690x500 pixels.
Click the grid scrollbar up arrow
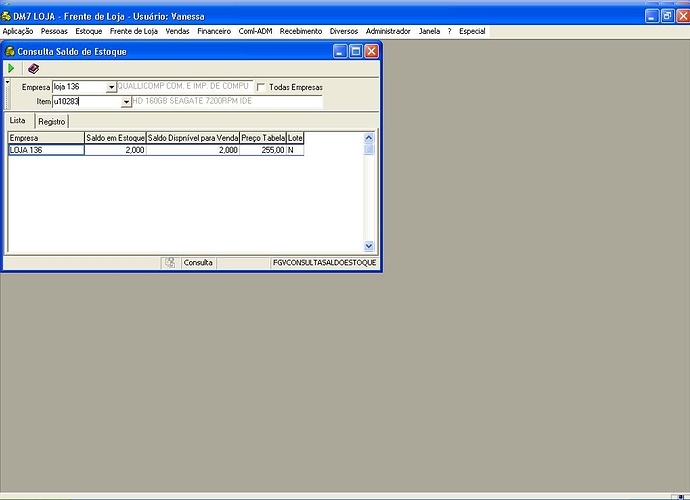click(x=369, y=138)
